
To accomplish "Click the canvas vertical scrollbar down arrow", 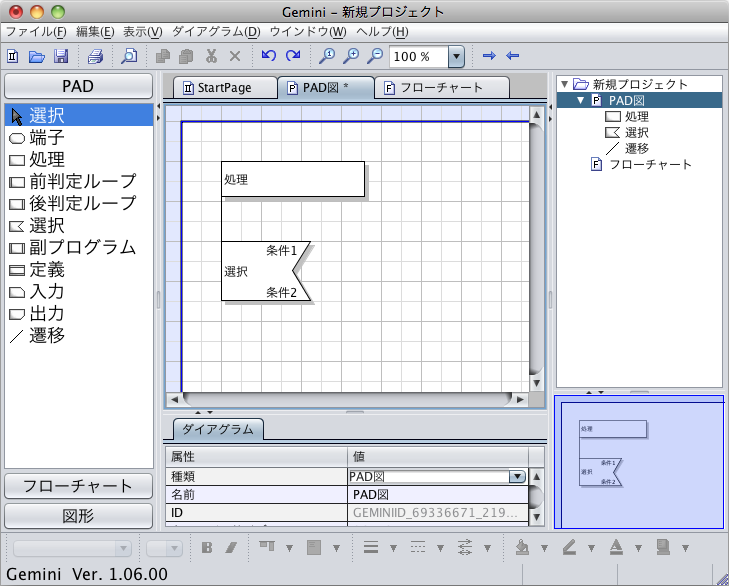I will (x=537, y=383).
